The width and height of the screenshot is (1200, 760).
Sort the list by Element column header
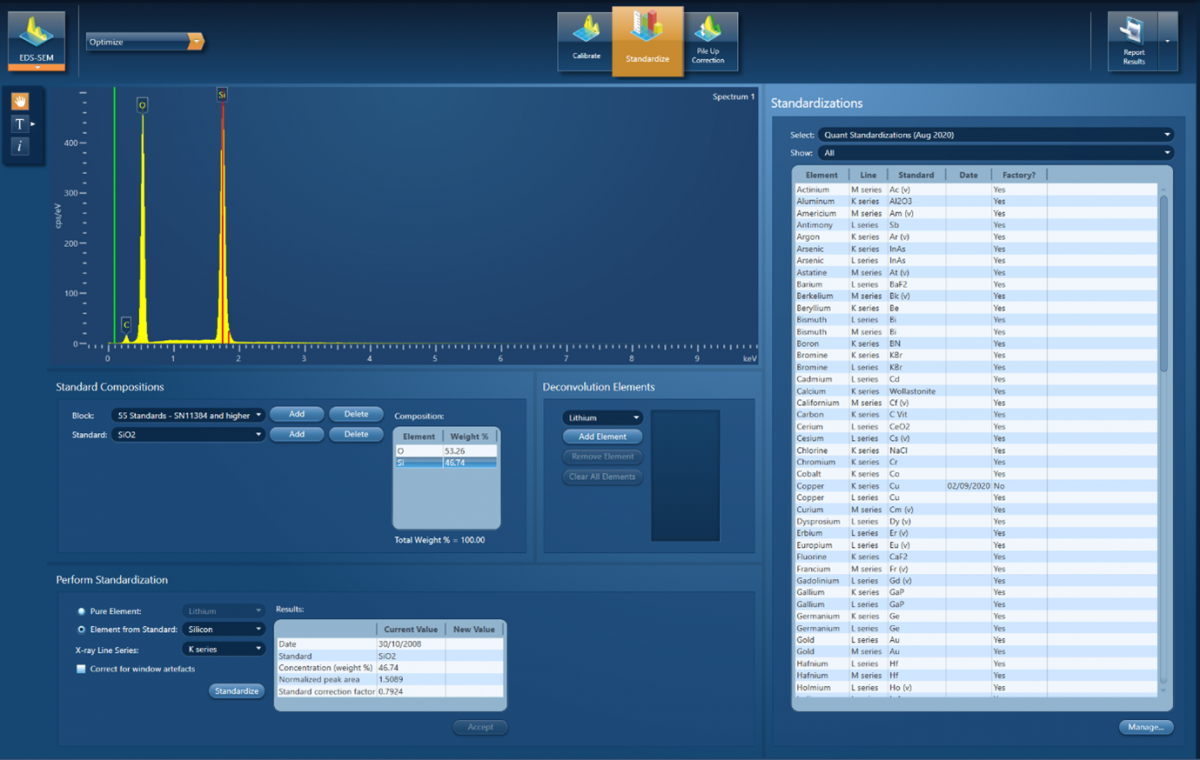[821, 175]
